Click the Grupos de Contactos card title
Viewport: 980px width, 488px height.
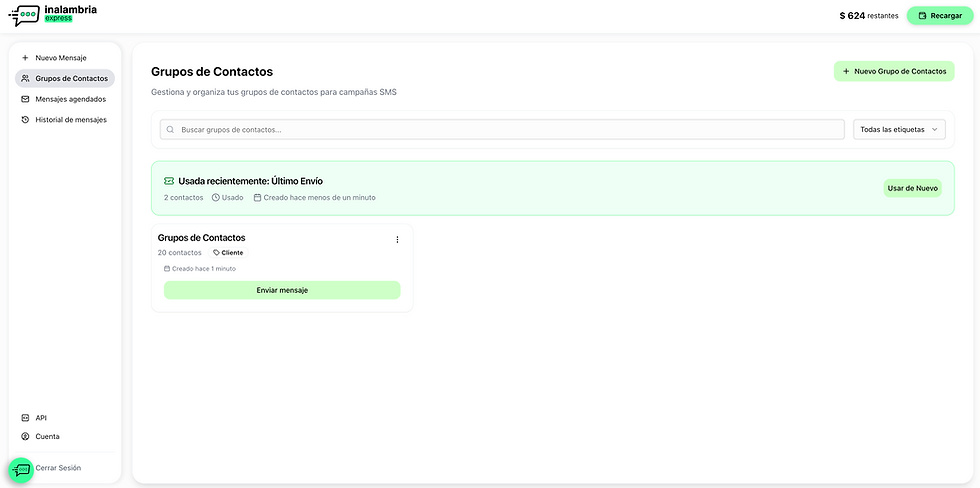pos(201,238)
